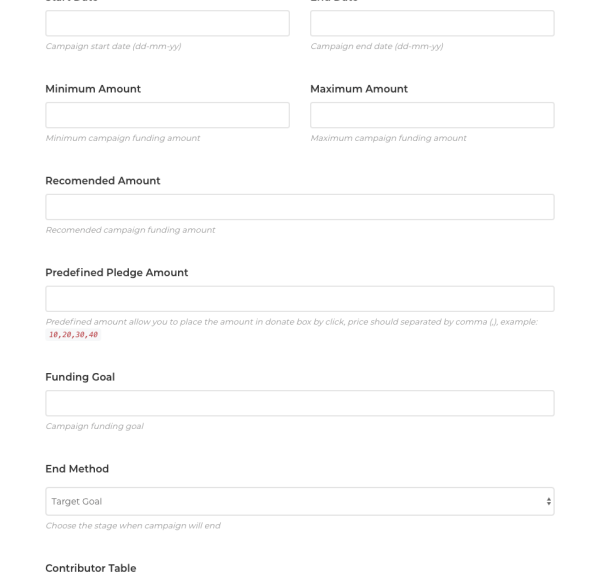Screen dimensions: 600x580
Task: Click the Maximum Amount label
Action: [359, 89]
